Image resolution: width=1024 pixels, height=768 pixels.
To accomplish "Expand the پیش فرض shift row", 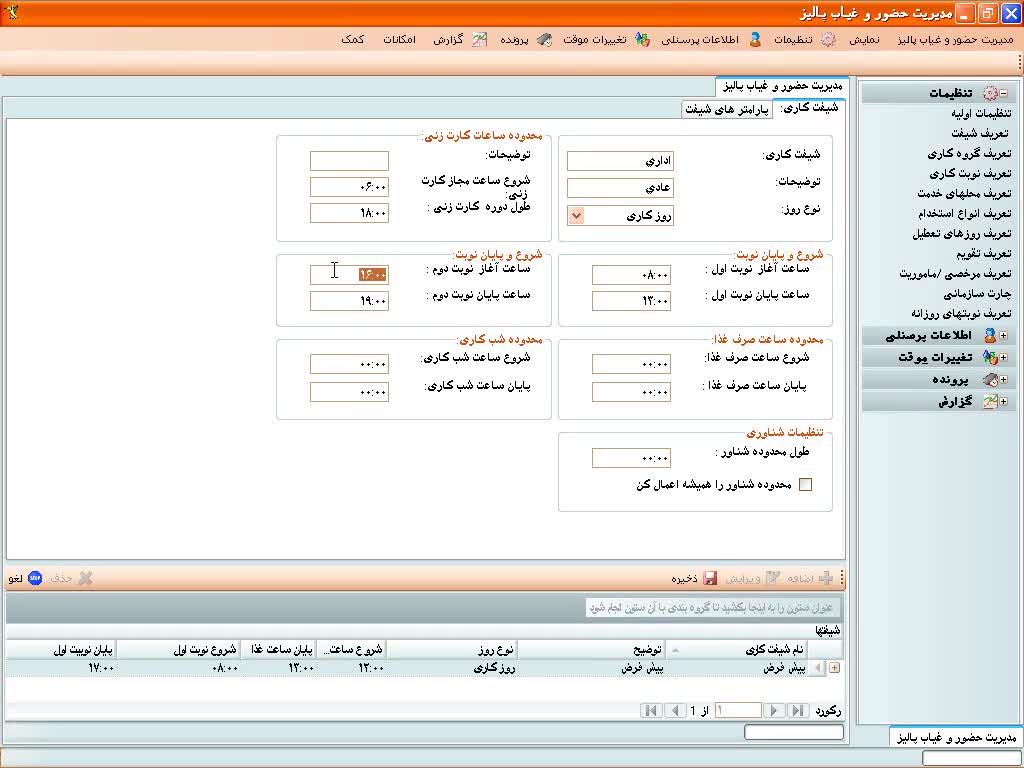I will [x=835, y=668].
